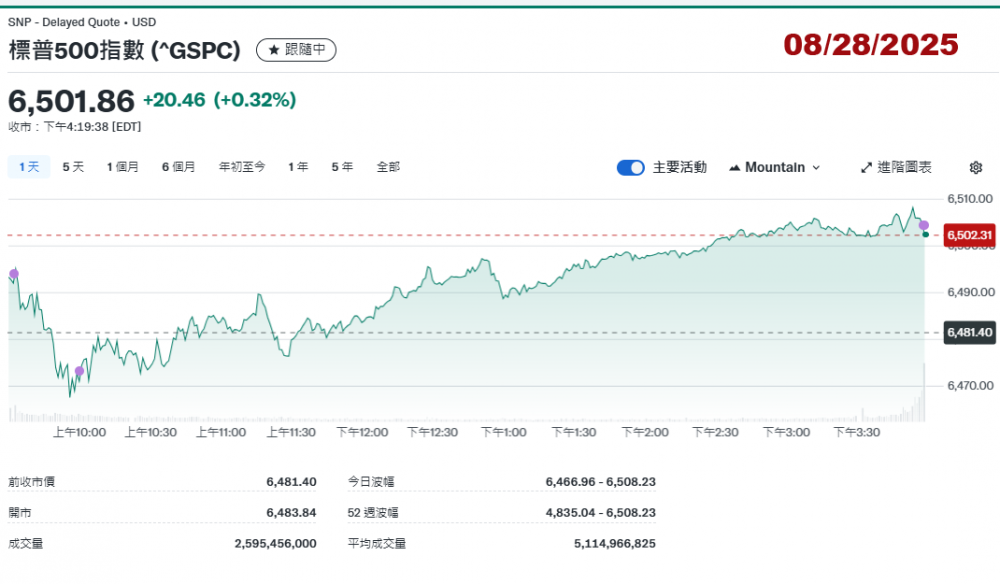The height and width of the screenshot is (584, 1000).
Task: Select the year-to-date range tab
Action: coord(242,167)
